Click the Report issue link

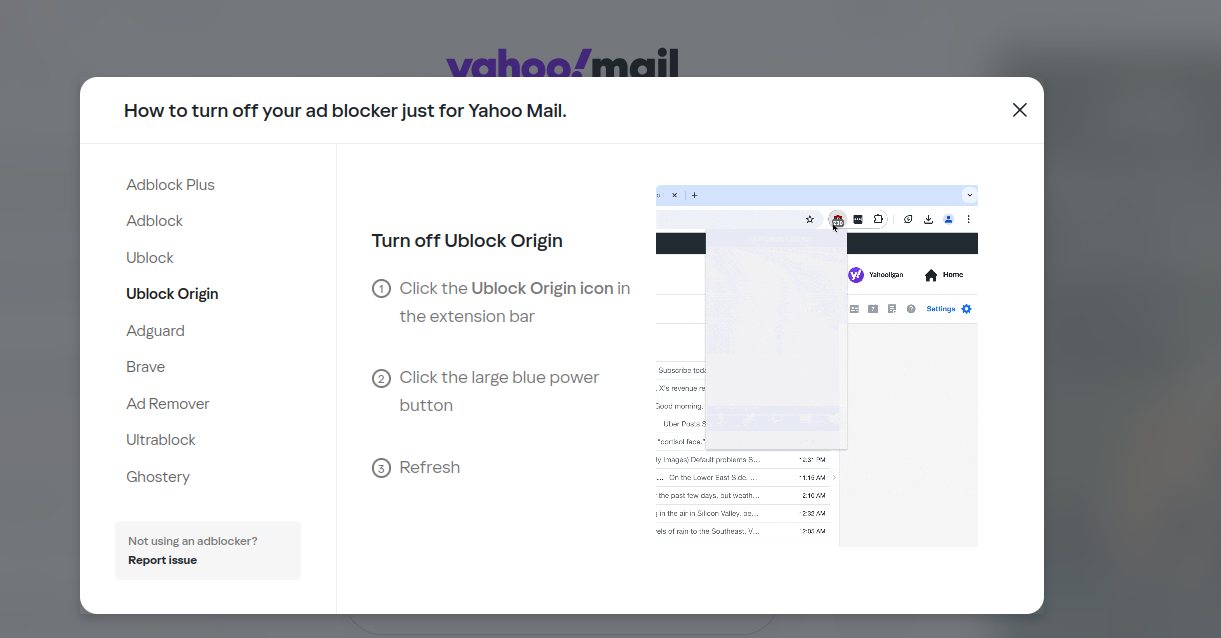(162, 560)
